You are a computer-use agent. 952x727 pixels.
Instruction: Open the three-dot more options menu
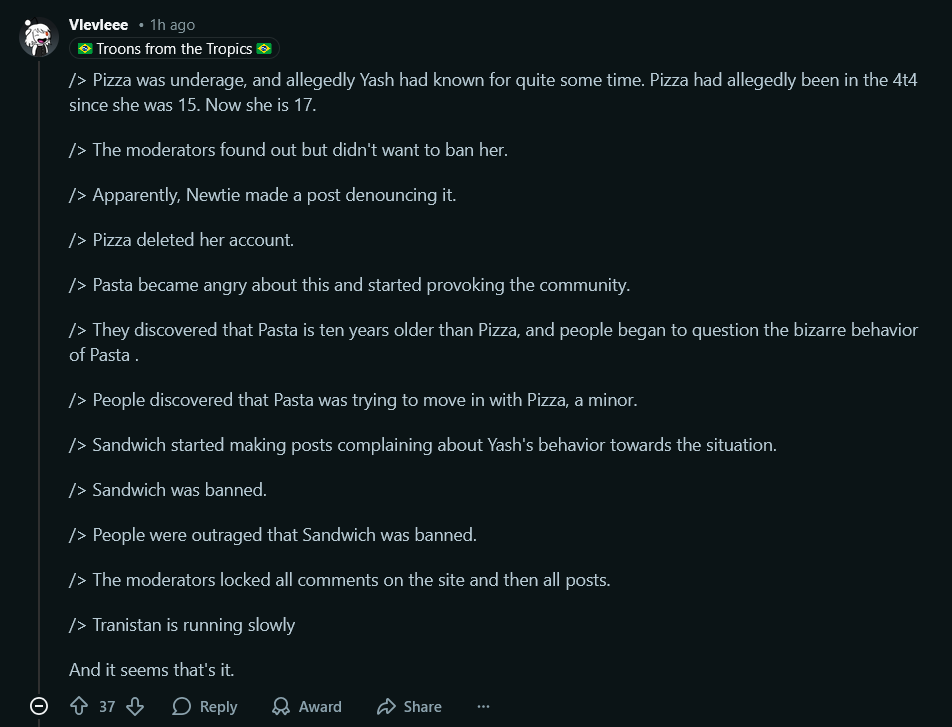coord(484,706)
